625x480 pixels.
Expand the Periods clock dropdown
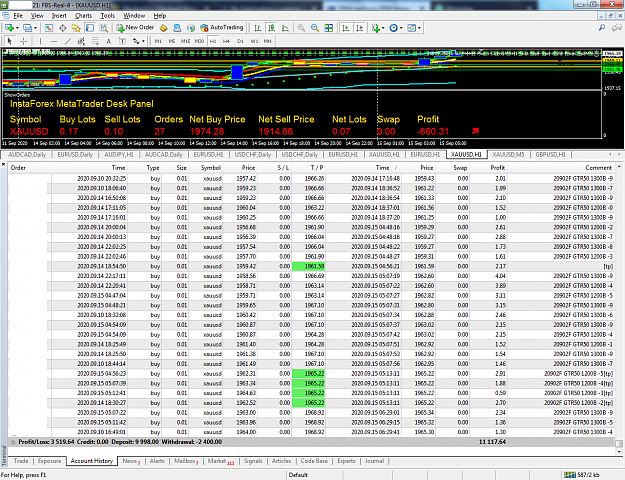(x=401, y=28)
